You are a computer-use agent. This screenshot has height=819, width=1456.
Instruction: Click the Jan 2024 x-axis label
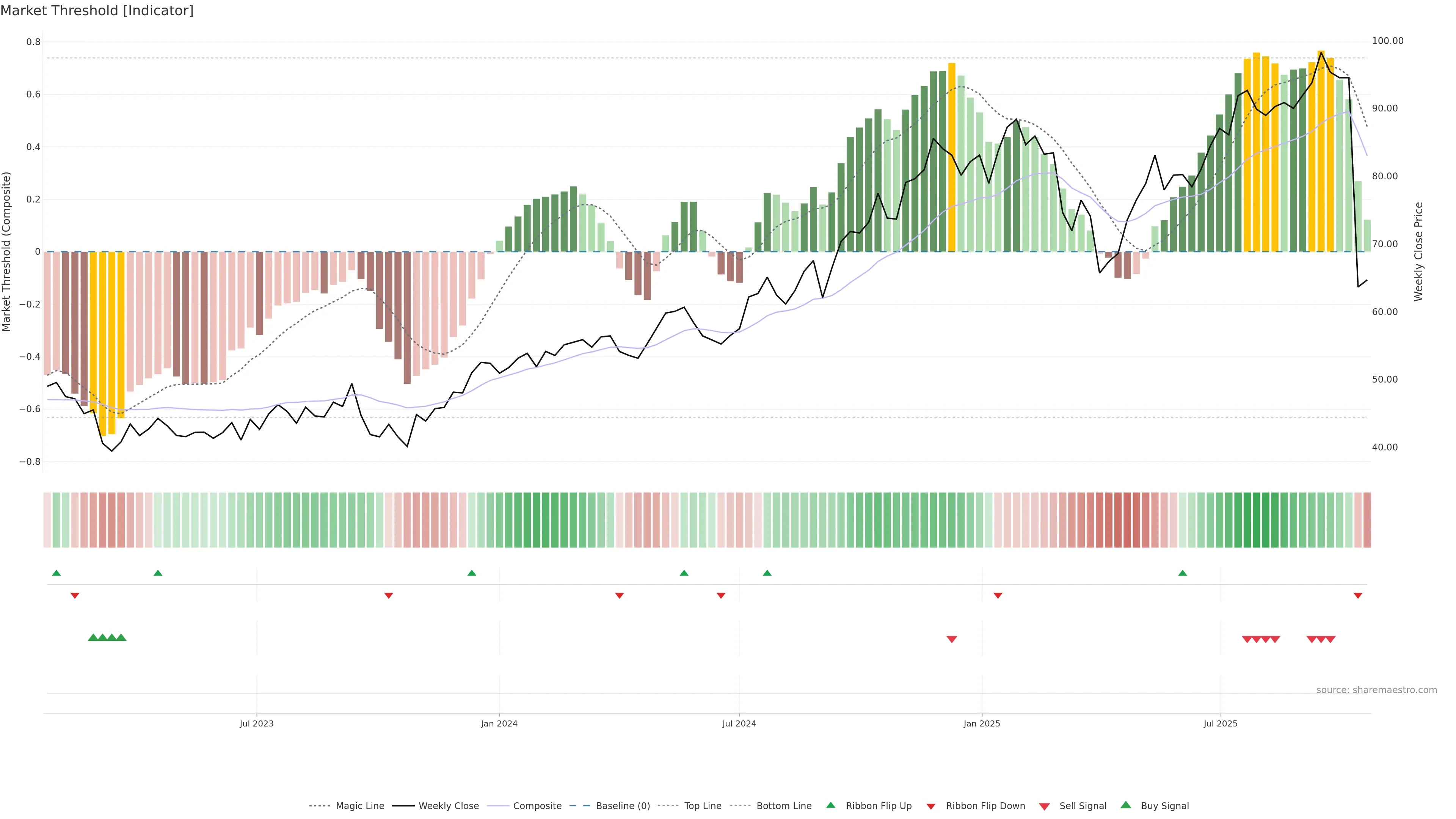[499, 723]
